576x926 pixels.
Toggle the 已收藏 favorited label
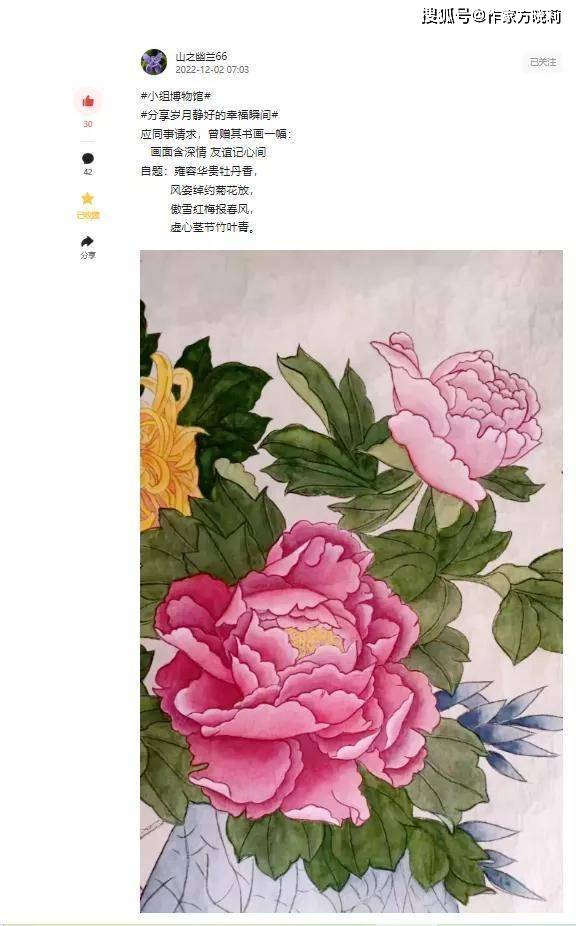pos(87,216)
